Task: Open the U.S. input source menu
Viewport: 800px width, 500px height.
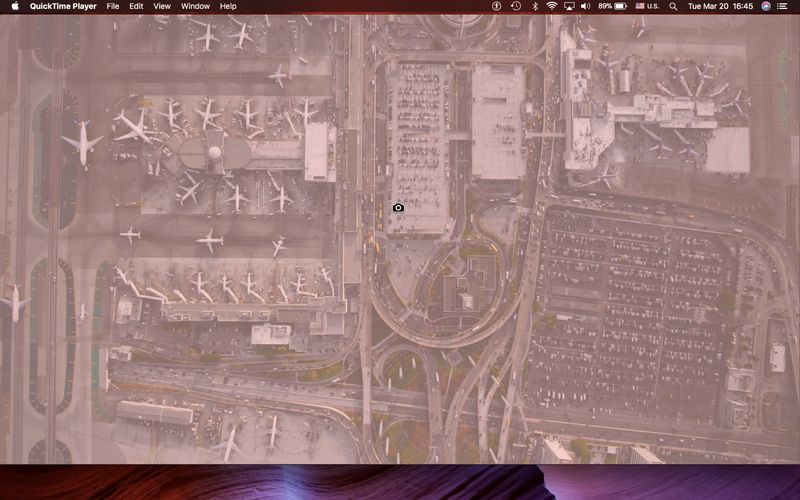Action: (x=647, y=6)
